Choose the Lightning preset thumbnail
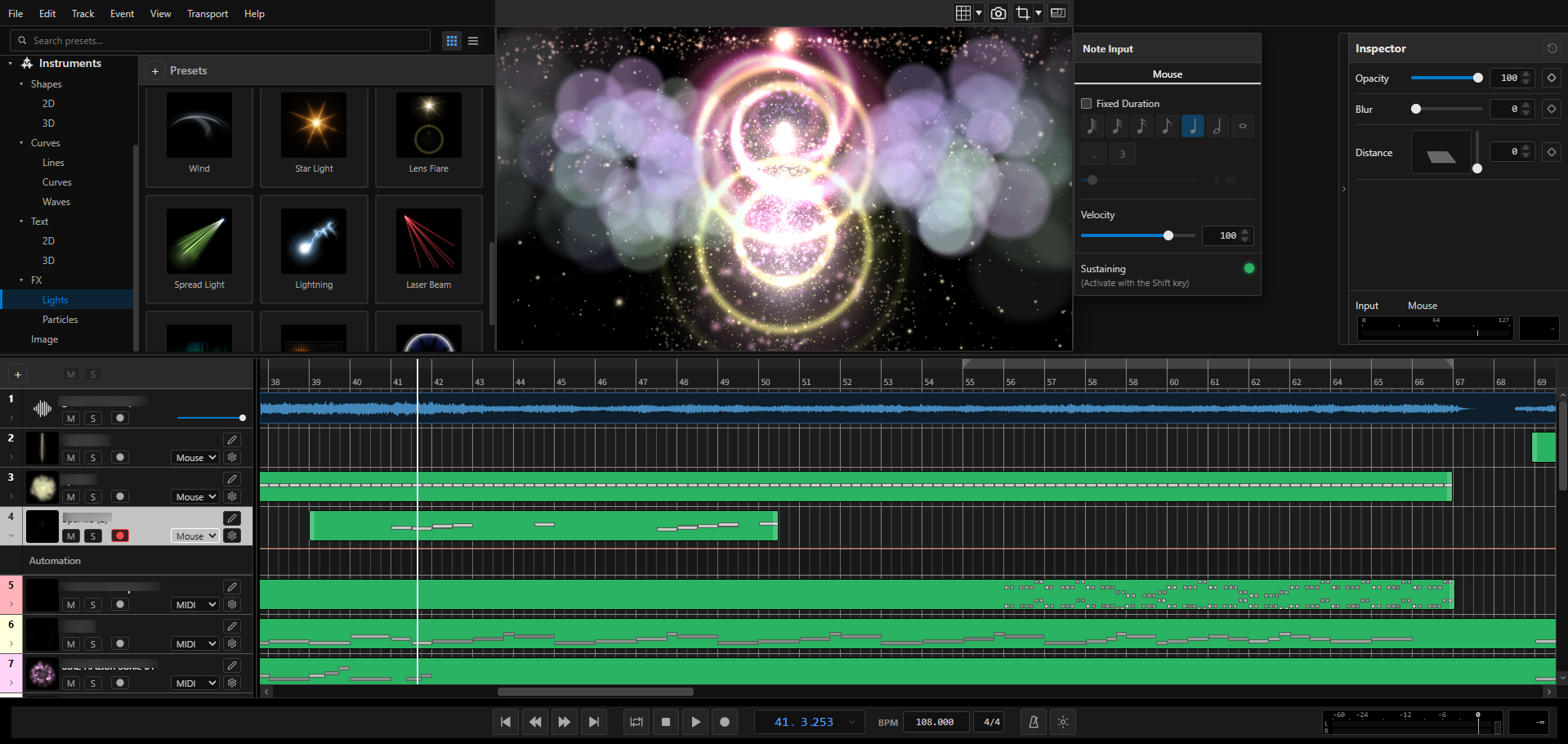This screenshot has height=744, width=1568. [314, 241]
